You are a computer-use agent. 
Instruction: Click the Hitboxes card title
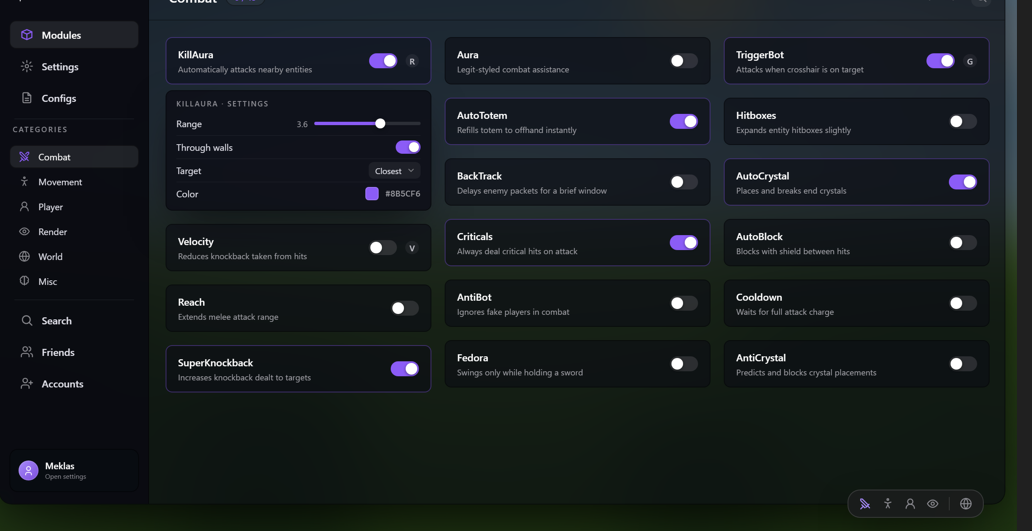(x=756, y=116)
